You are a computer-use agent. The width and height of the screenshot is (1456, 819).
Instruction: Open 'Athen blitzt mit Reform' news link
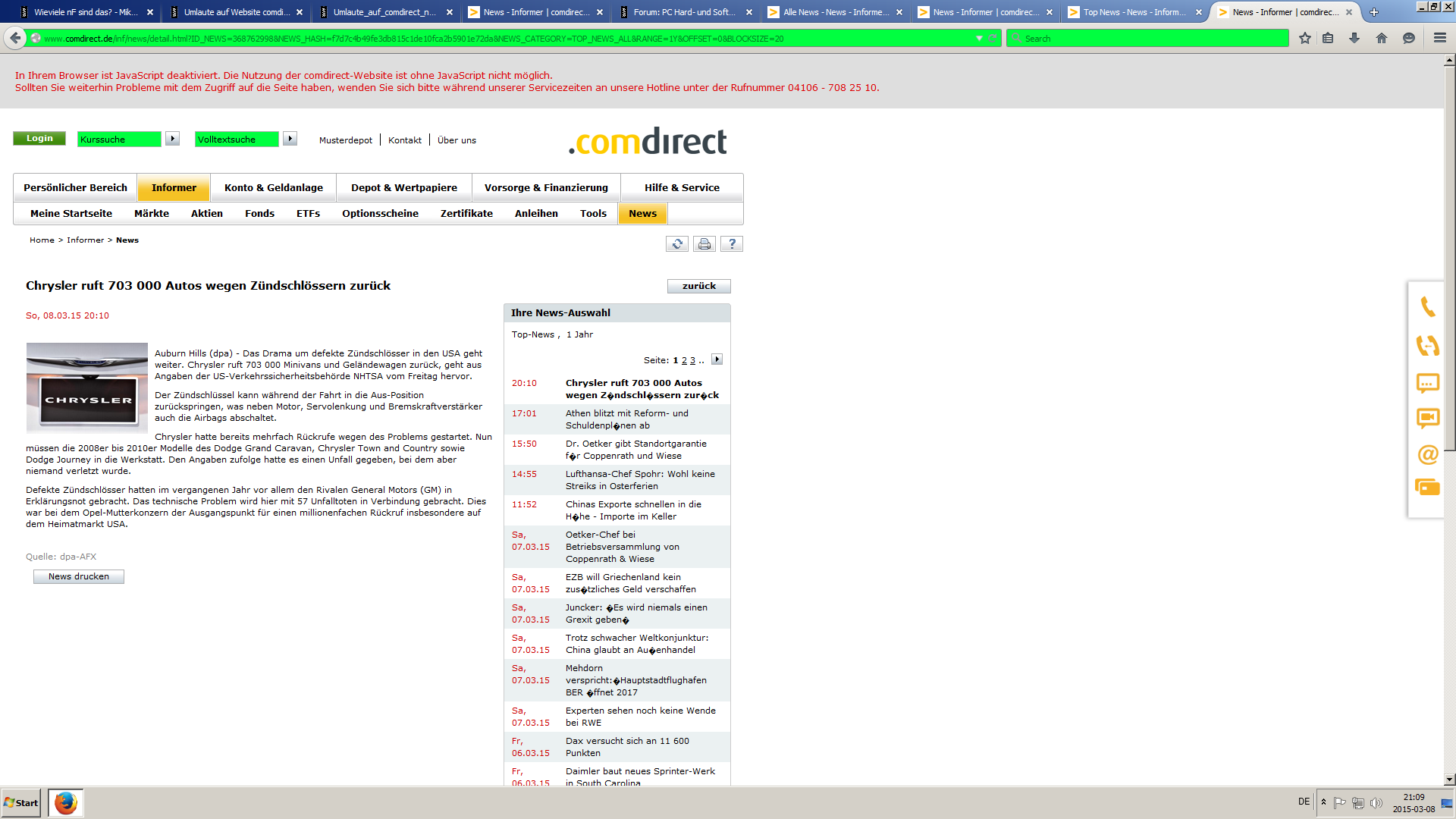tap(626, 419)
